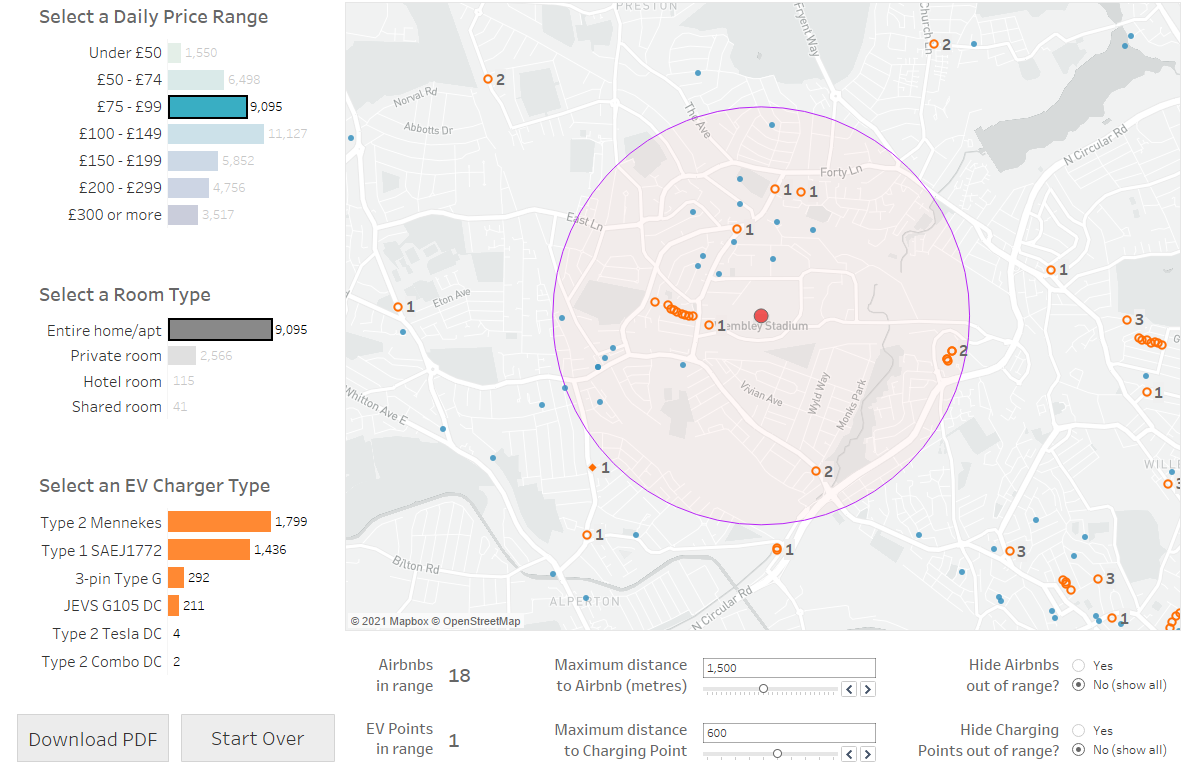Click the Start Over button
Viewport: 1183px width, 779px height.
coord(257,739)
